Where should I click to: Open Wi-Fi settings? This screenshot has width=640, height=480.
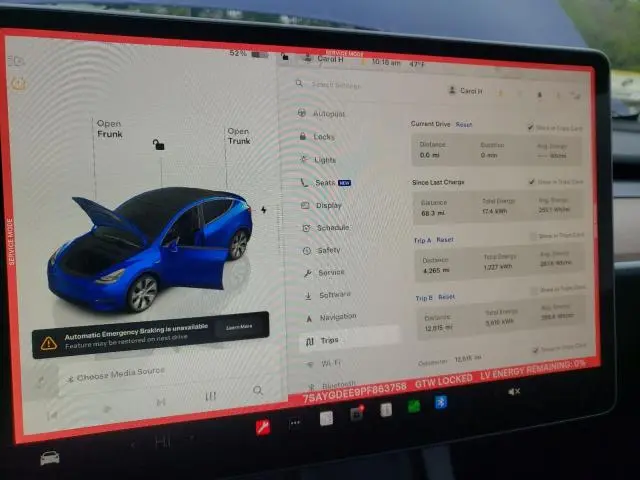pos(324,363)
